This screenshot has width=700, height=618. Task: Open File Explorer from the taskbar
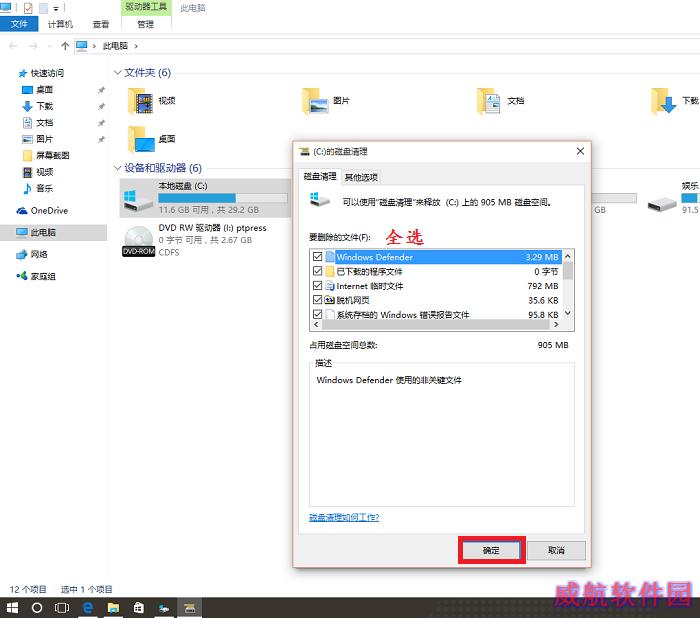pos(113,608)
